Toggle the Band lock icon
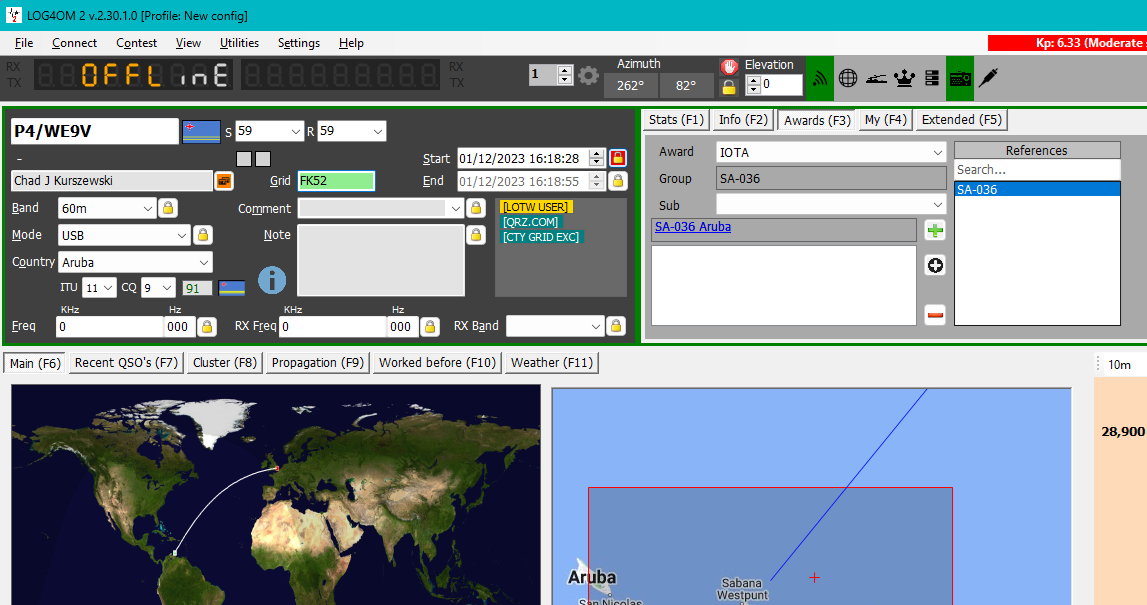The width and height of the screenshot is (1147, 605). [168, 208]
